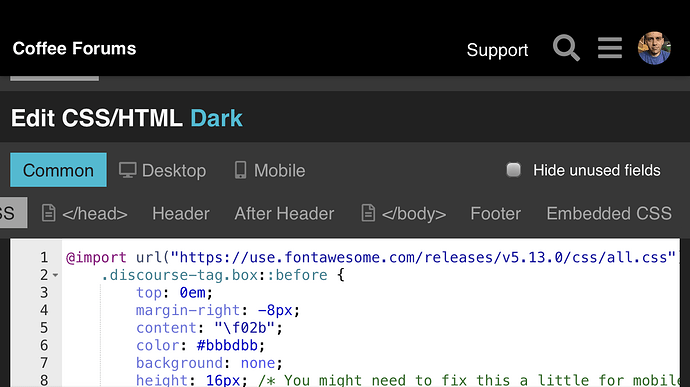
Task: Switch to the Desktop tab
Action: (162, 170)
